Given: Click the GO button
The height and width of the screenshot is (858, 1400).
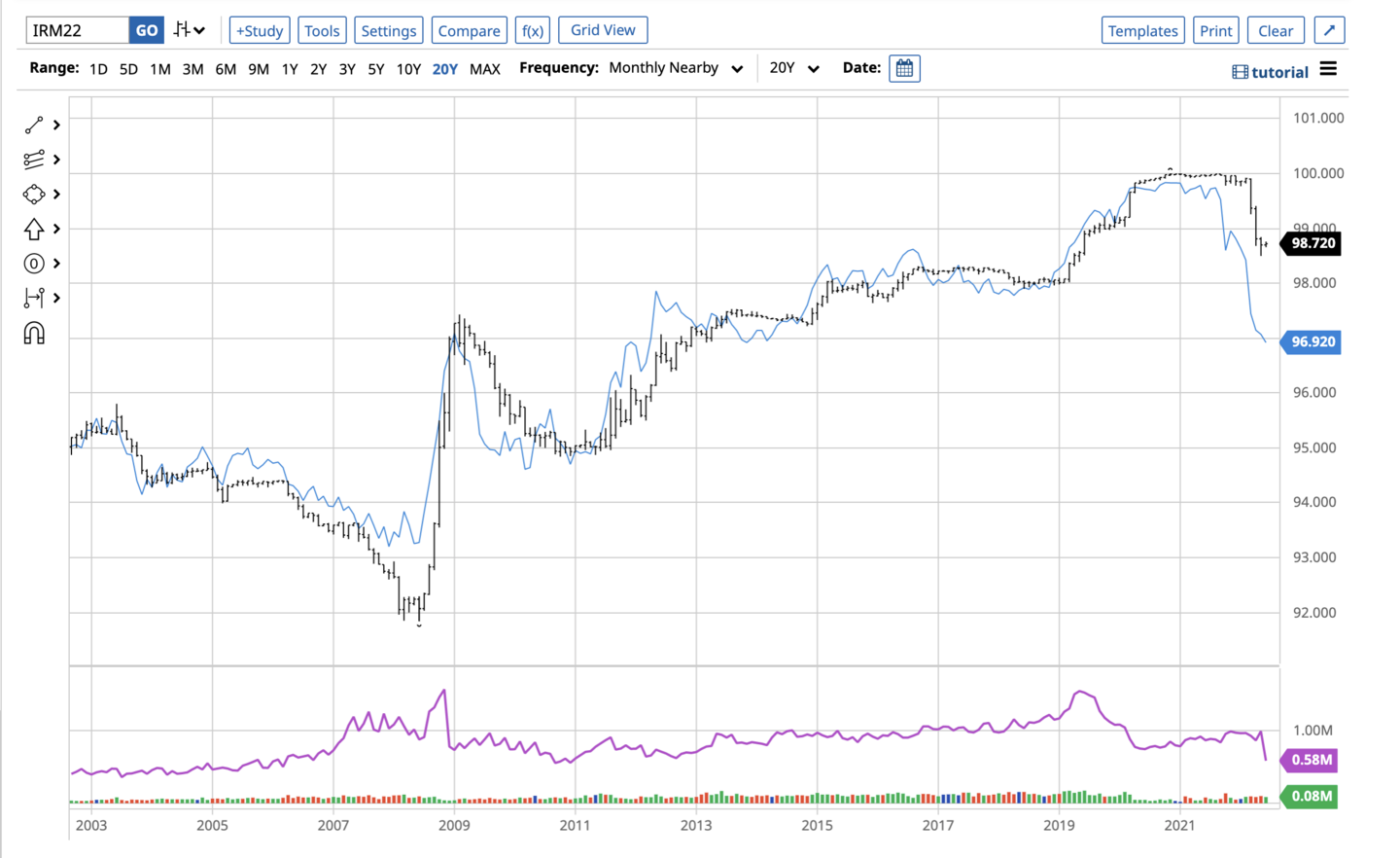Looking at the screenshot, I should click(x=147, y=30).
